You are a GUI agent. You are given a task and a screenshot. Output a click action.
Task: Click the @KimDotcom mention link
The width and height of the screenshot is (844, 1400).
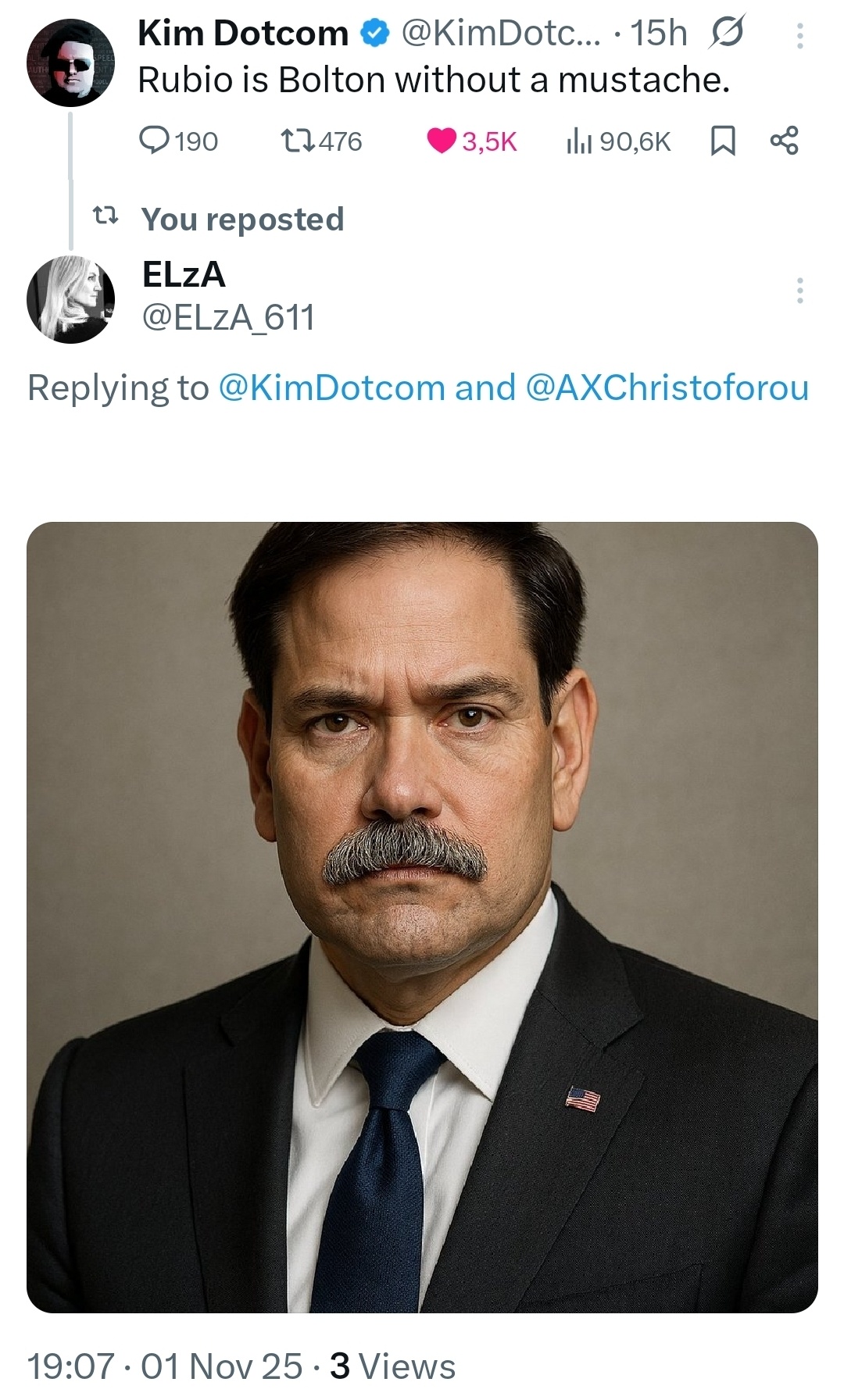coord(332,388)
